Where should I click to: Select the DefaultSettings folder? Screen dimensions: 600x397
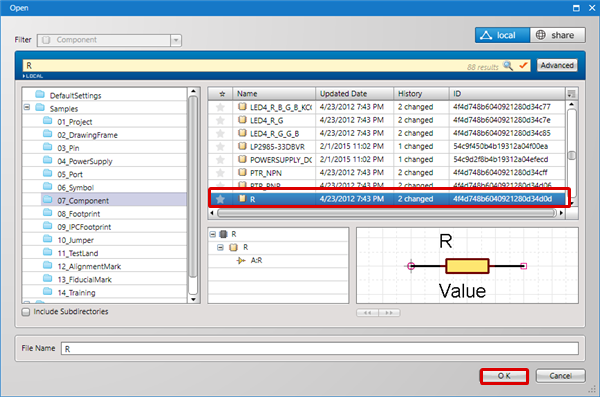75,95
